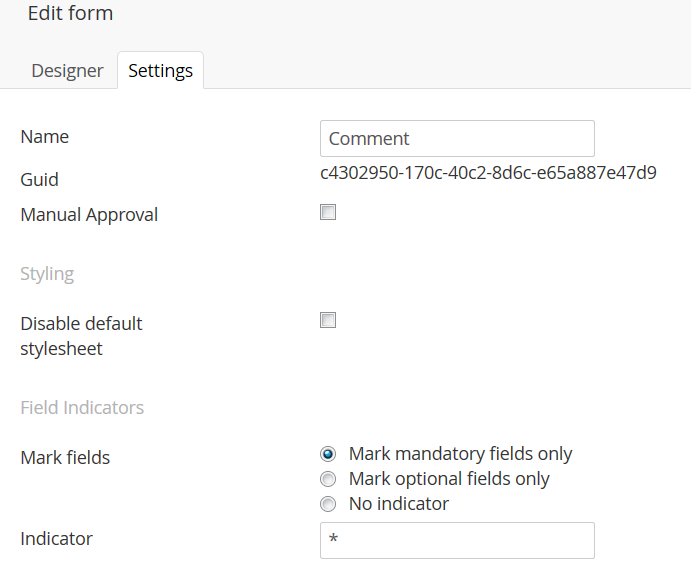Screen dimensions: 691x572
Task: Click the Edit form heading
Action: pos(70,14)
